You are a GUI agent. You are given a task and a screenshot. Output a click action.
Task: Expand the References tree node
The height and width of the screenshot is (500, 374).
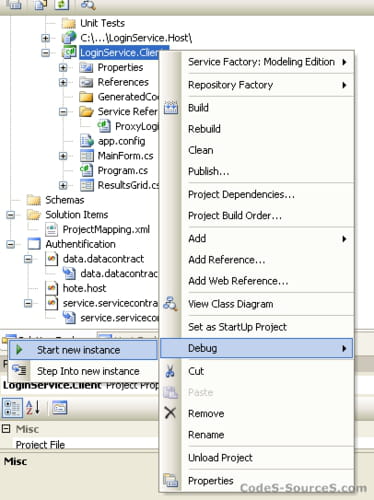[63, 82]
